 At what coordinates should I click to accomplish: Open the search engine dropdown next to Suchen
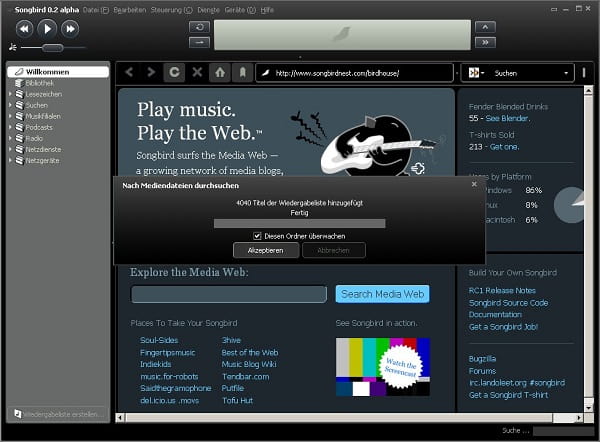tap(475, 73)
